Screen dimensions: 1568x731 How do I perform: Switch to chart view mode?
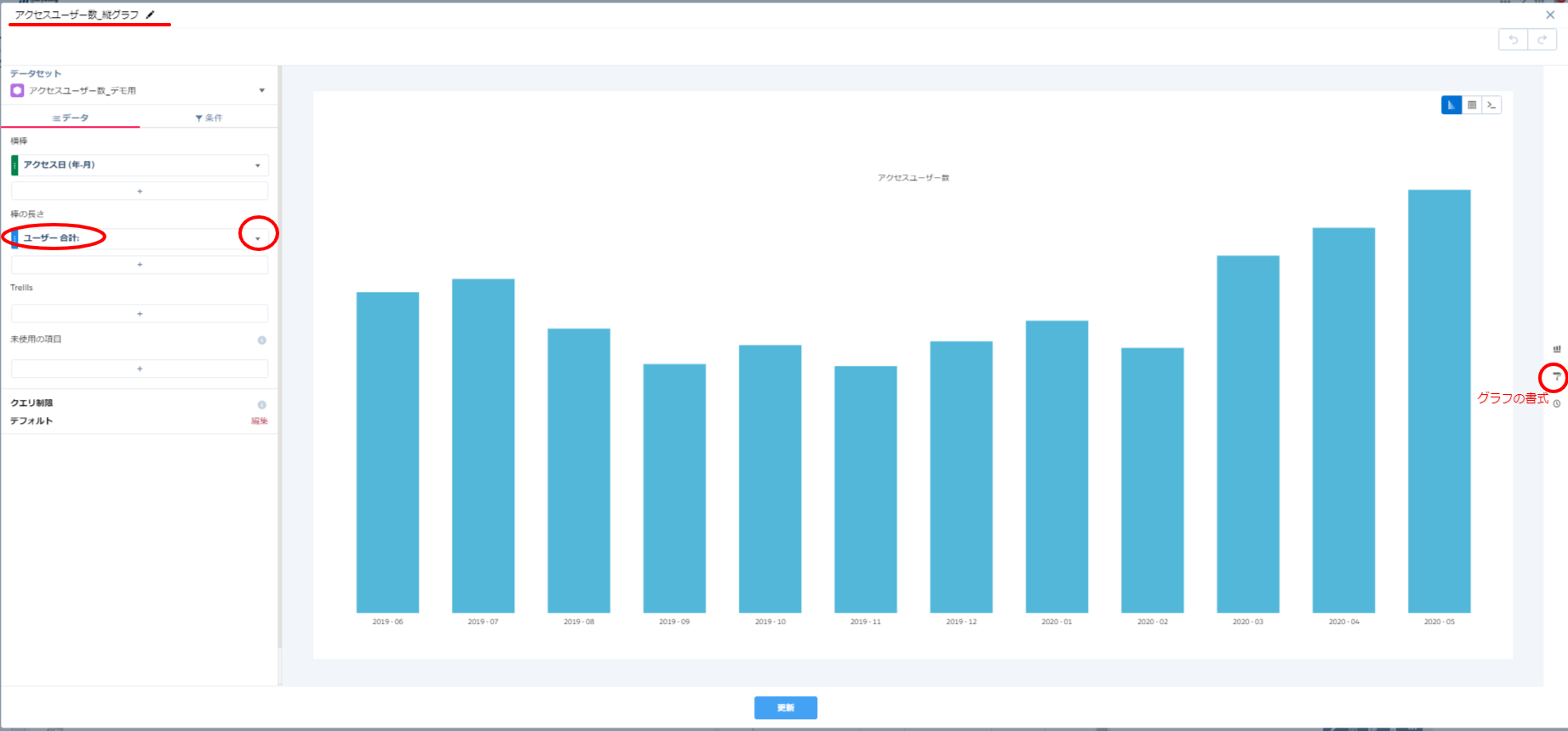click(1451, 106)
